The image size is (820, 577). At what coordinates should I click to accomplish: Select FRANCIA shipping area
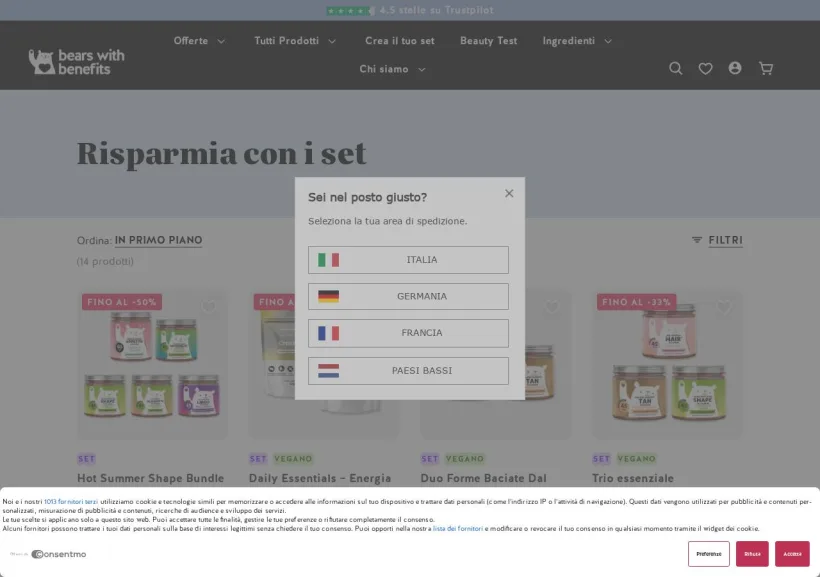[408, 333]
